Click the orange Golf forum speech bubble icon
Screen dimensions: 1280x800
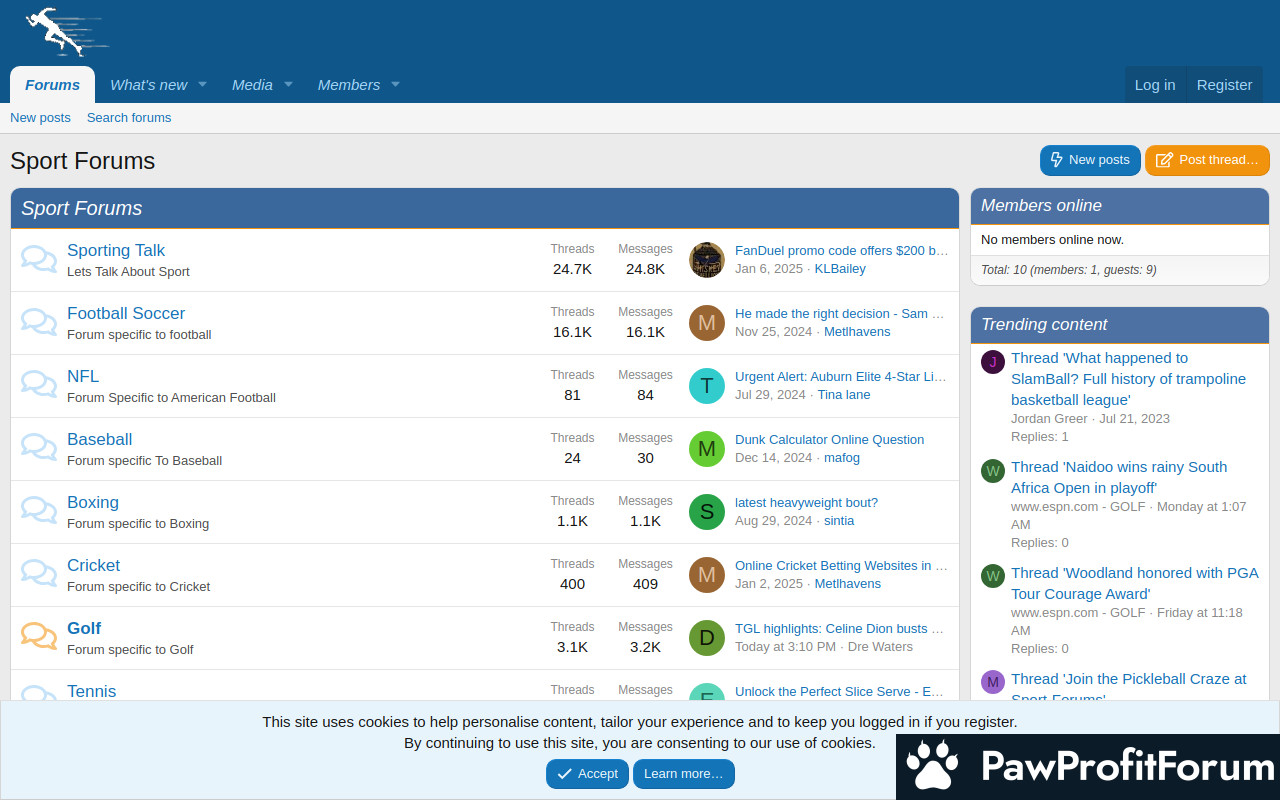[39, 637]
